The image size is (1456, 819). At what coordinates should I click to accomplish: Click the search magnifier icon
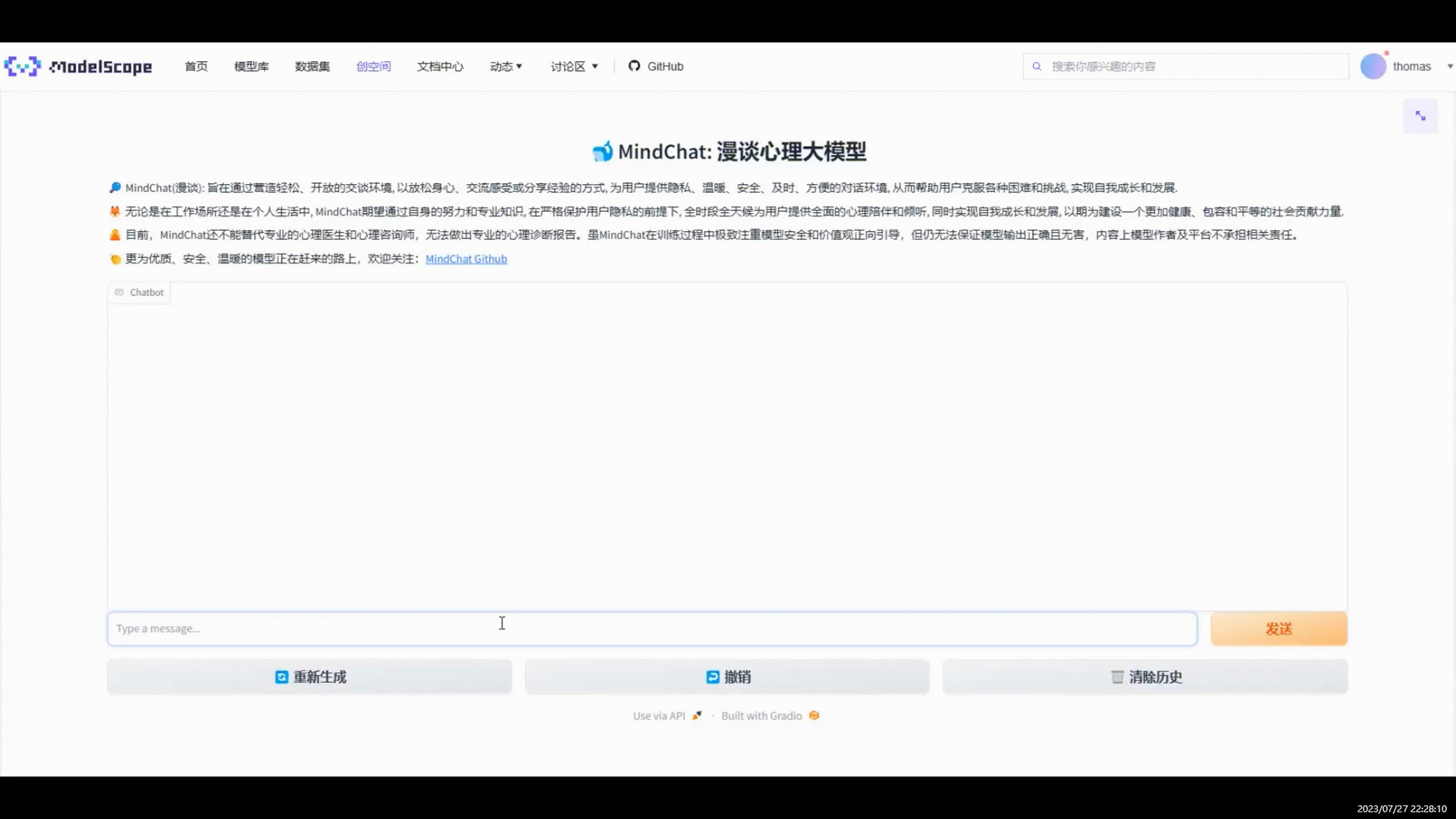click(x=1037, y=66)
